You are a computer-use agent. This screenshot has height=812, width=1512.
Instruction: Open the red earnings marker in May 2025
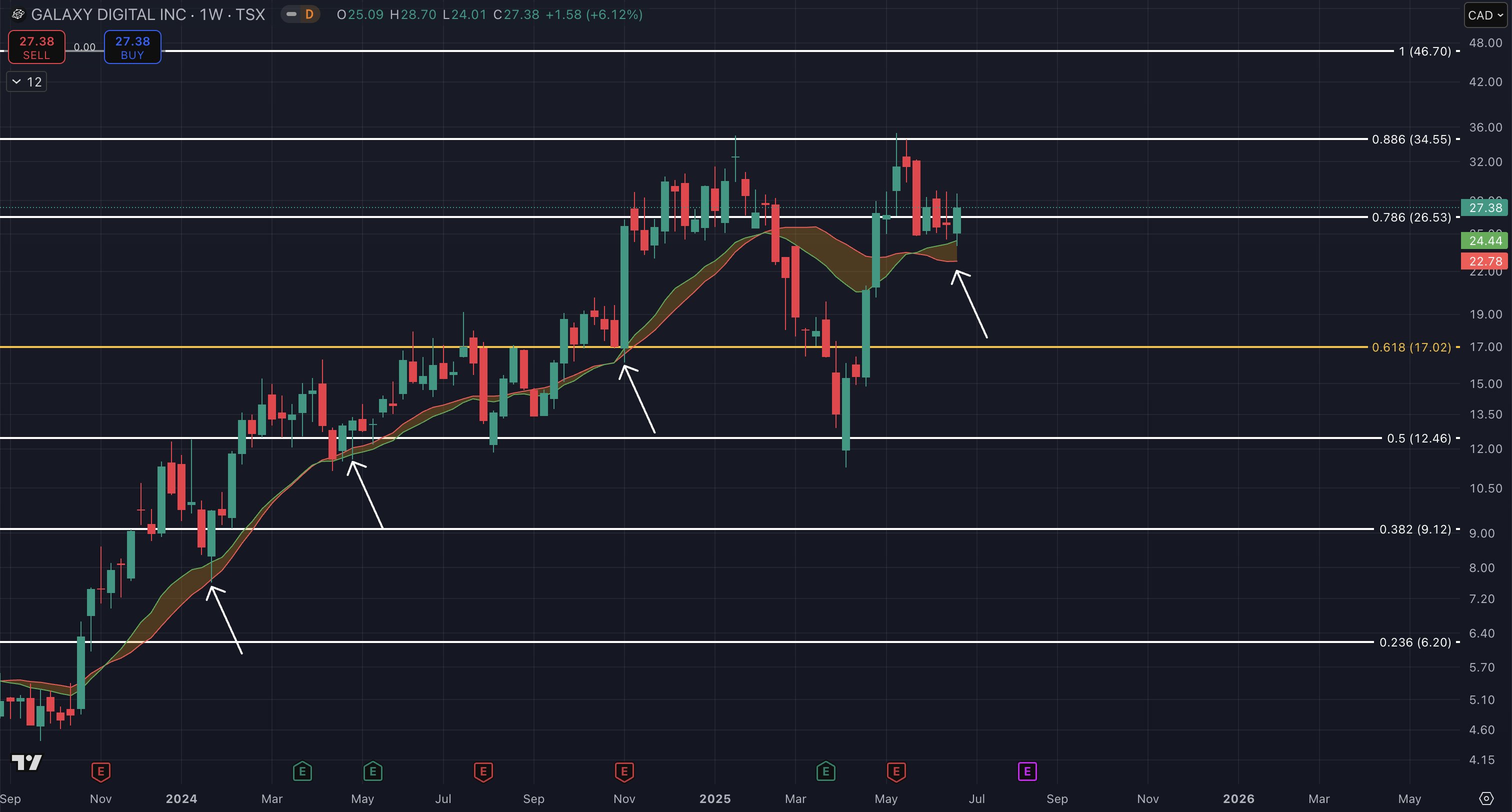point(896,771)
